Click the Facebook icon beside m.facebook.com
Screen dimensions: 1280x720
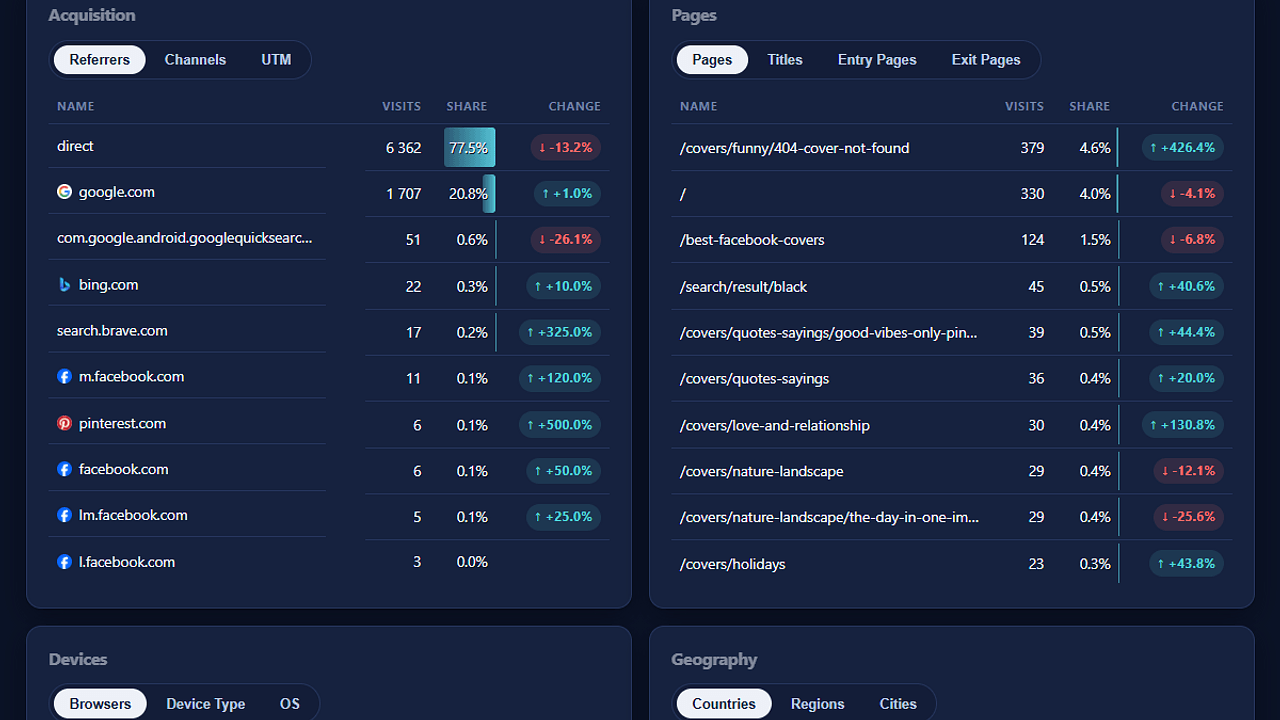64,377
